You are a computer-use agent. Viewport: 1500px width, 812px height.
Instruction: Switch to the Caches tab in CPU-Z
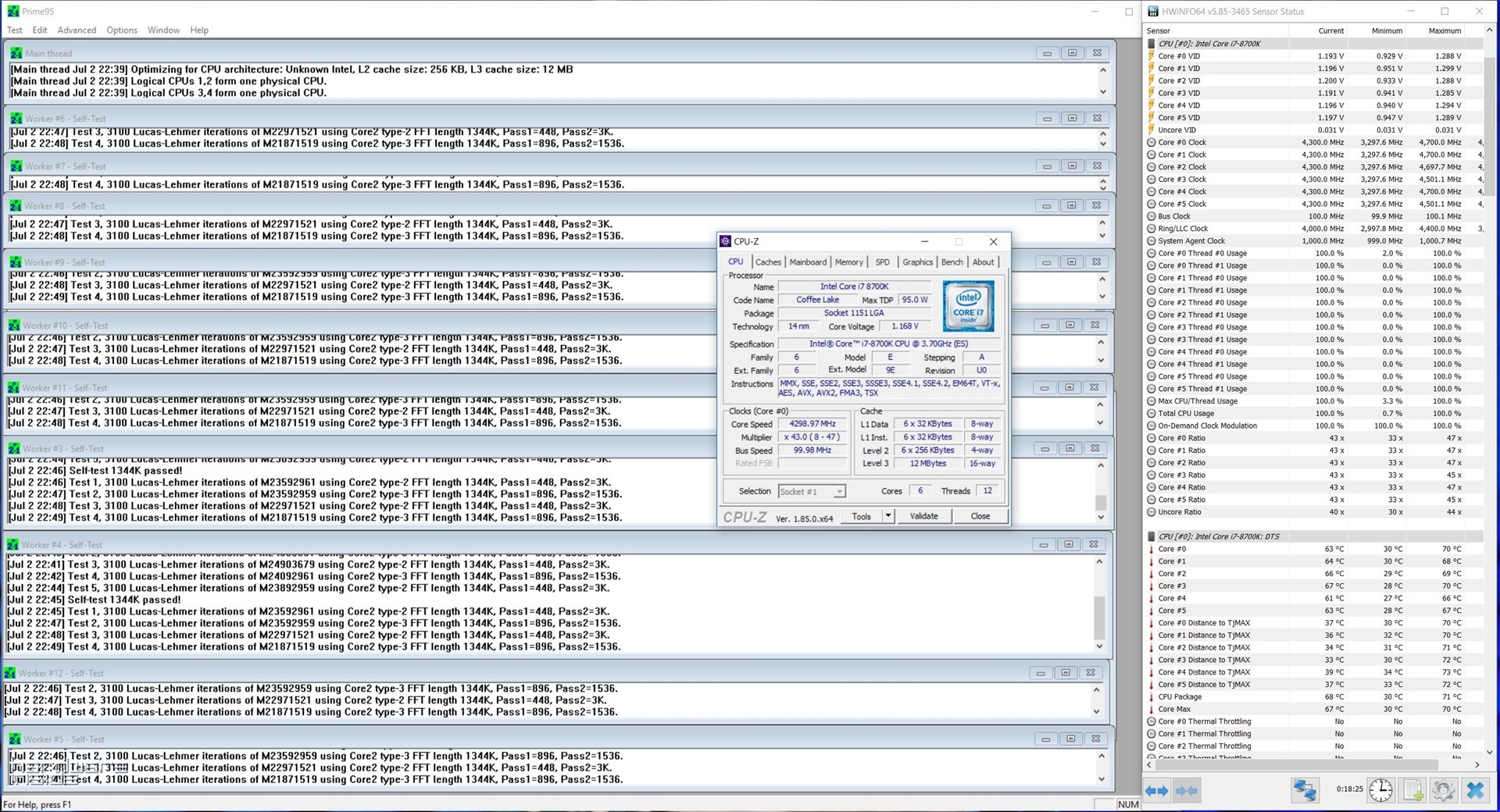click(768, 262)
